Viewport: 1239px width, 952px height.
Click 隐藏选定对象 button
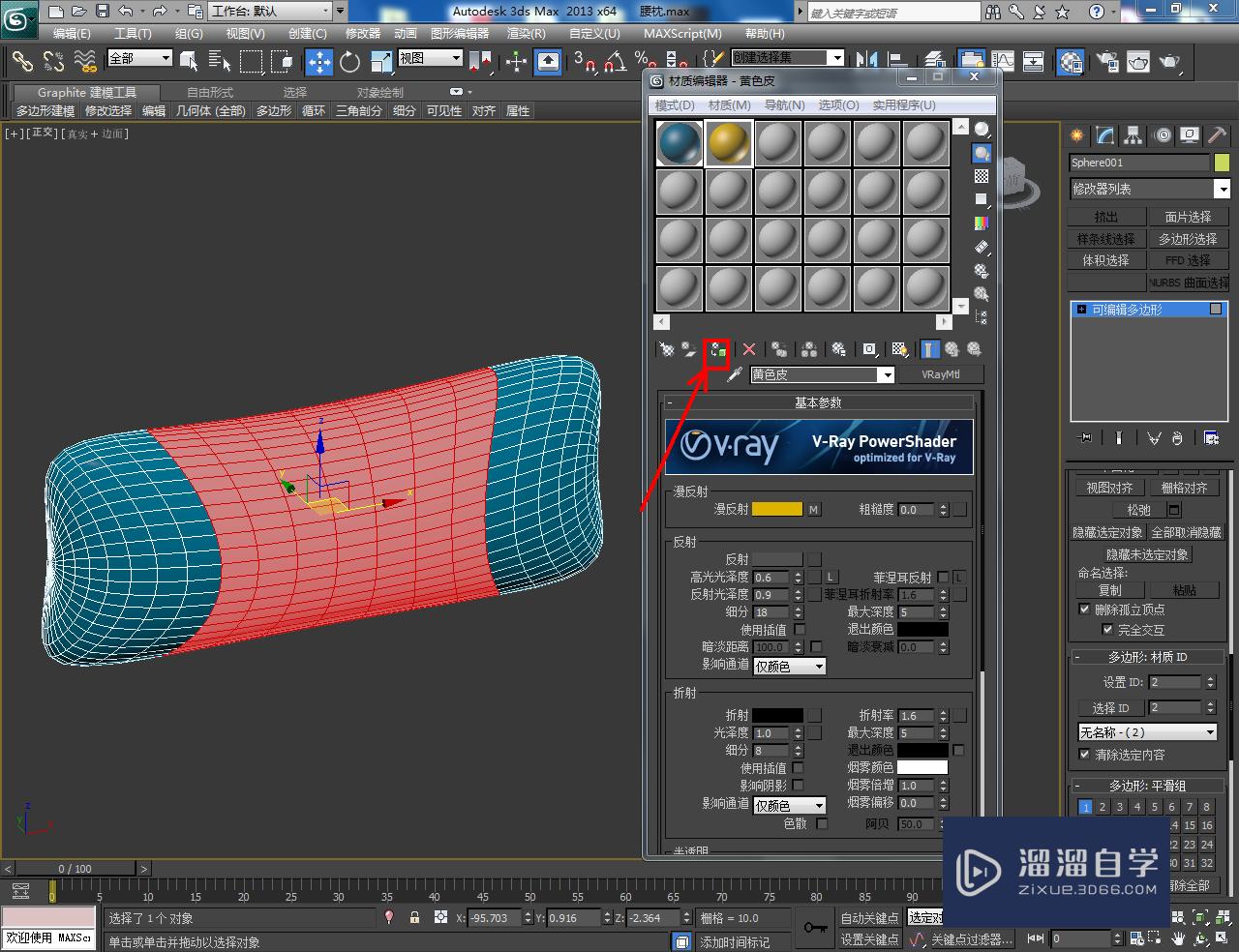pyautogui.click(x=1107, y=532)
